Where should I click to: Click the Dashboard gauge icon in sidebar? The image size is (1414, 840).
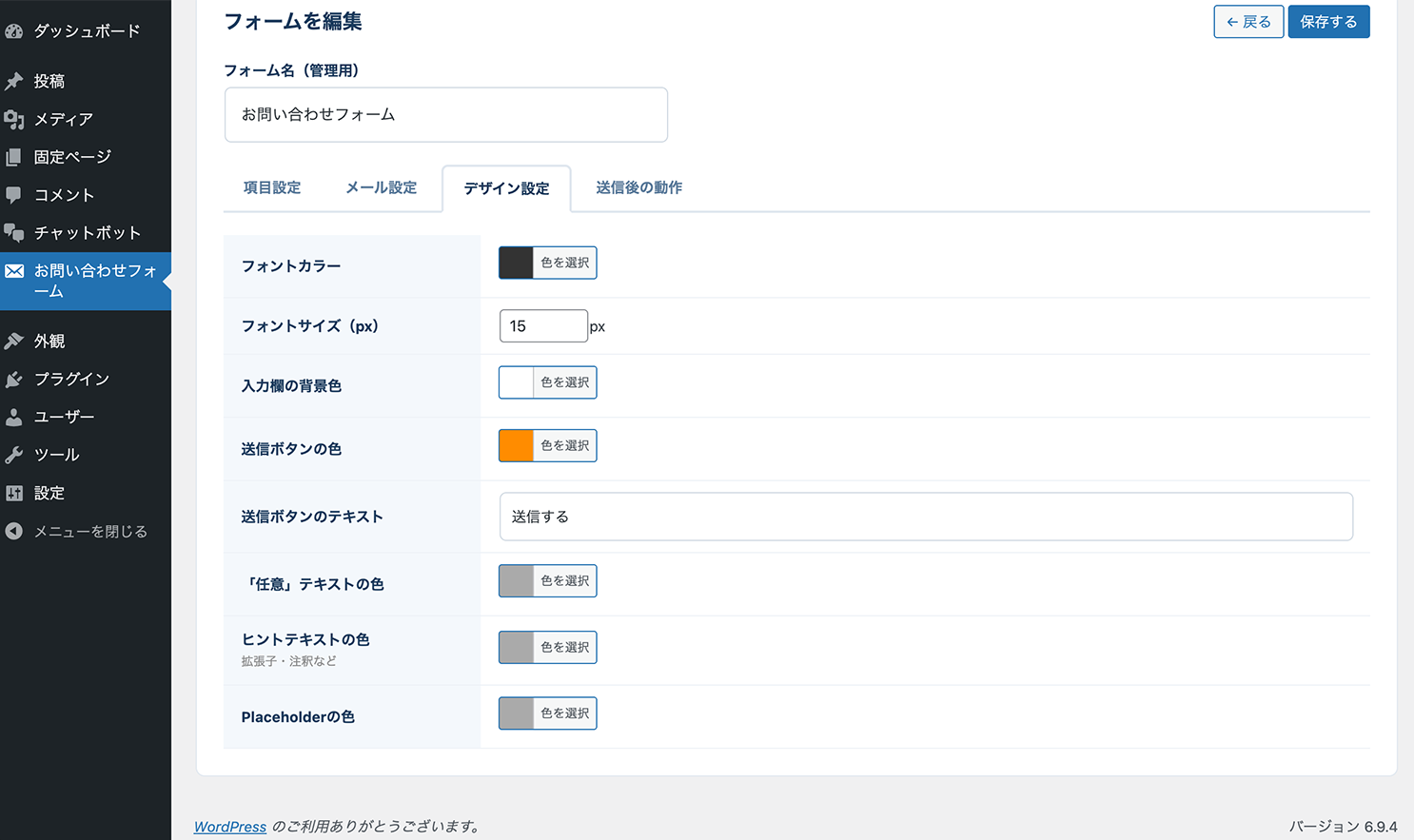pyautogui.click(x=14, y=31)
